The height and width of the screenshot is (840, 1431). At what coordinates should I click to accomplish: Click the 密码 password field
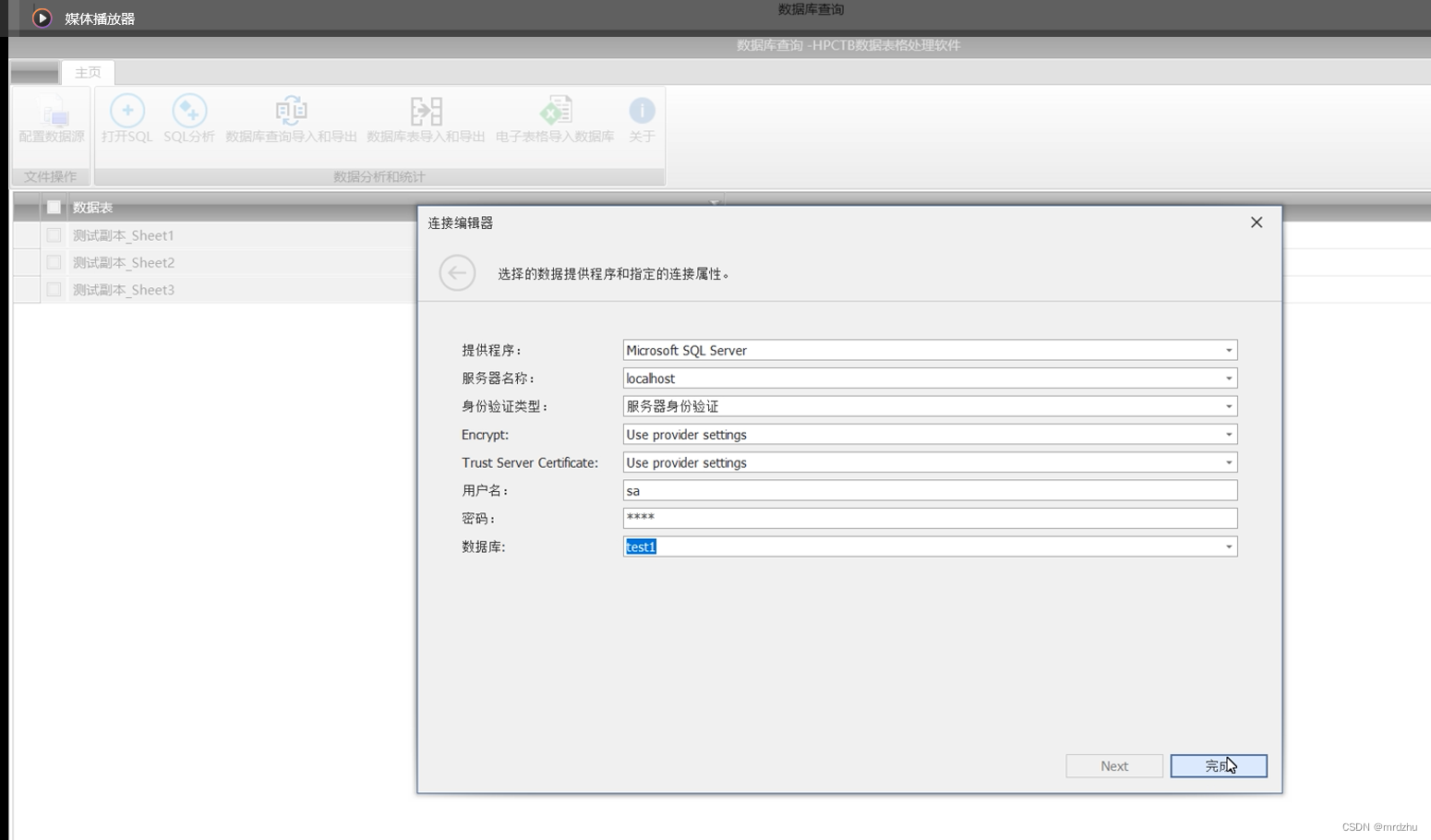[x=923, y=518]
